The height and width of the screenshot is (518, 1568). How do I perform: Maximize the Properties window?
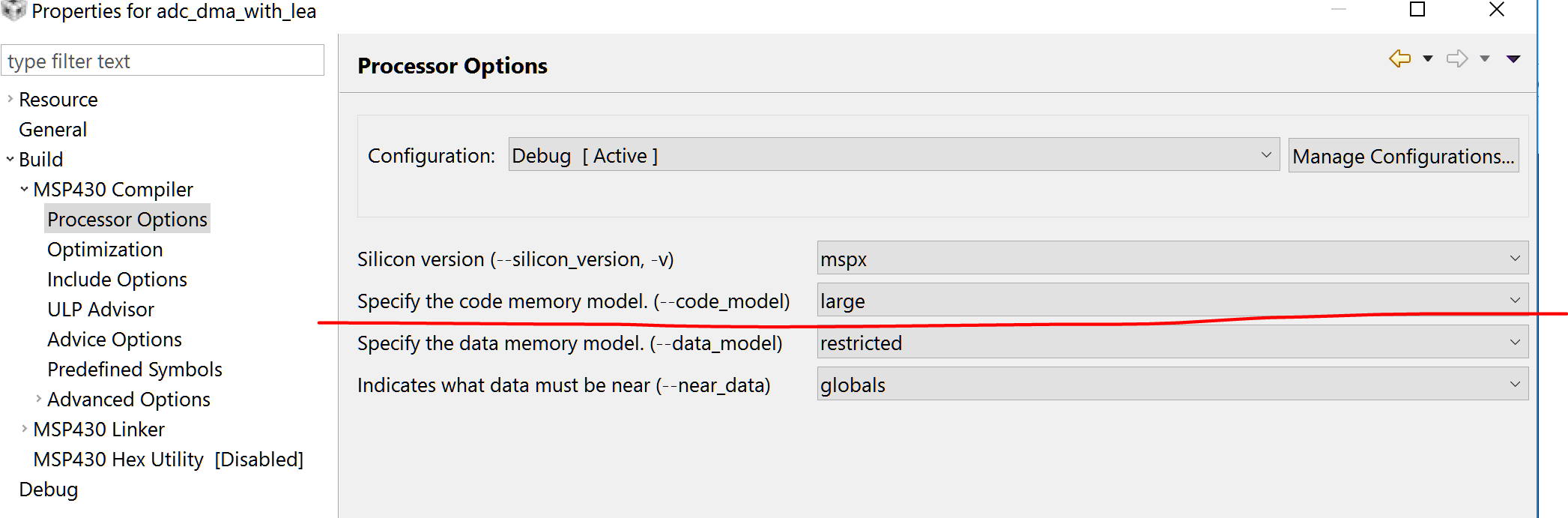[1417, 10]
